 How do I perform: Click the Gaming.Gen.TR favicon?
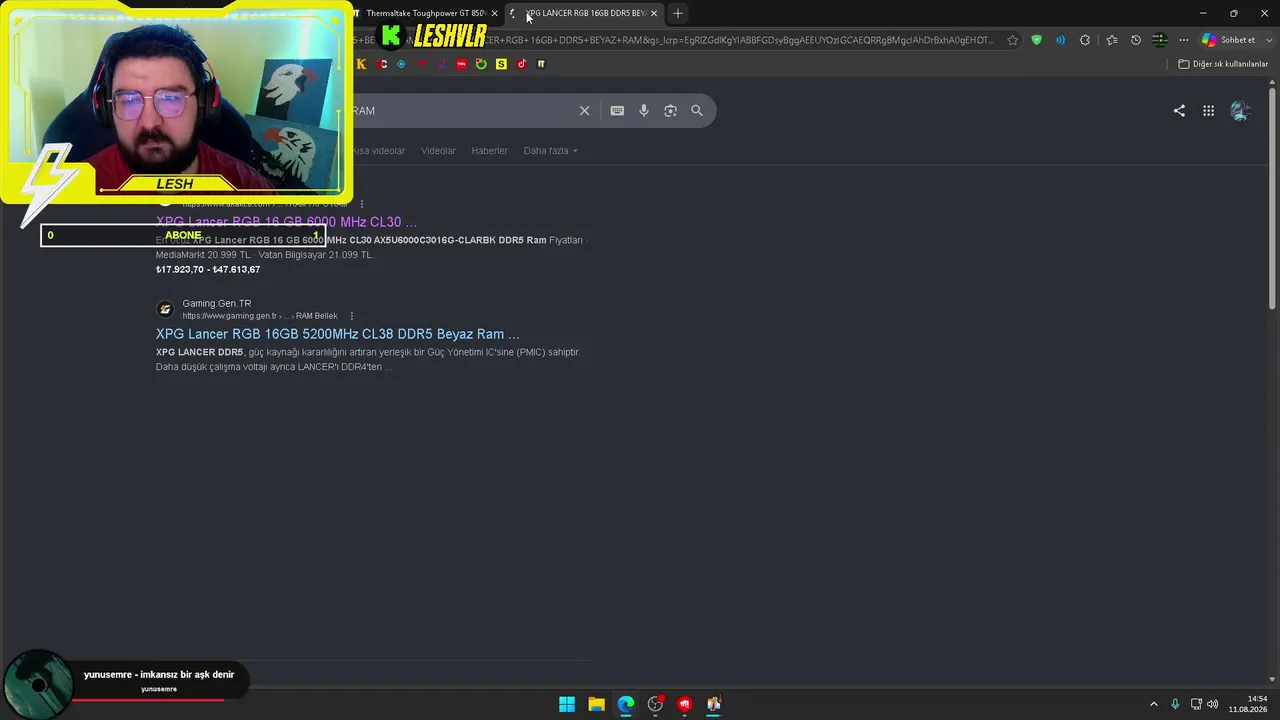(x=165, y=309)
